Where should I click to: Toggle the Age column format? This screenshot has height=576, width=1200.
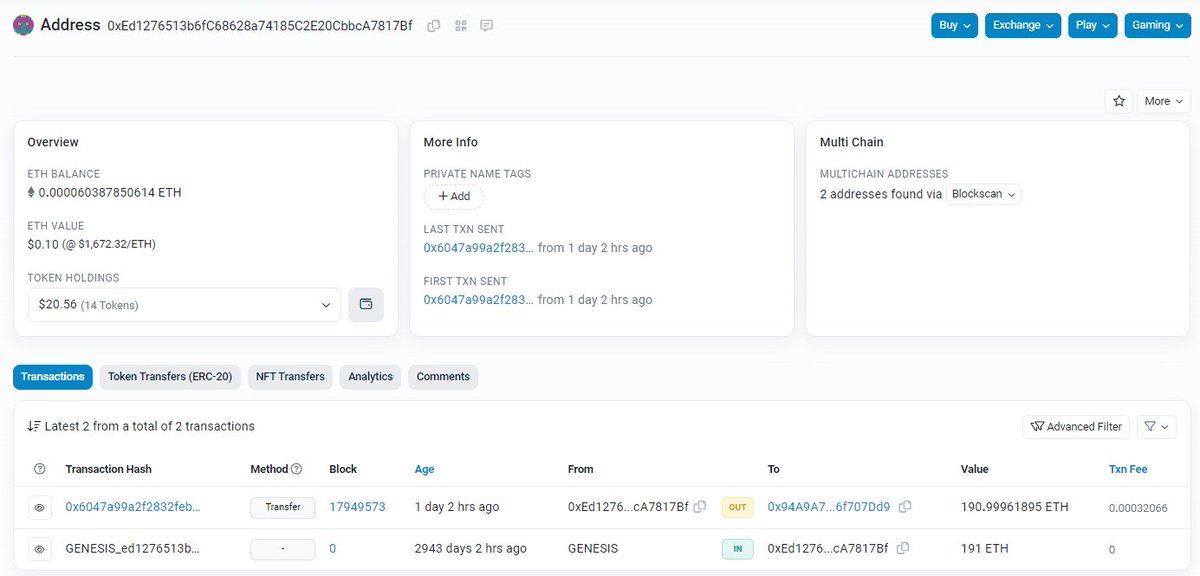point(424,469)
